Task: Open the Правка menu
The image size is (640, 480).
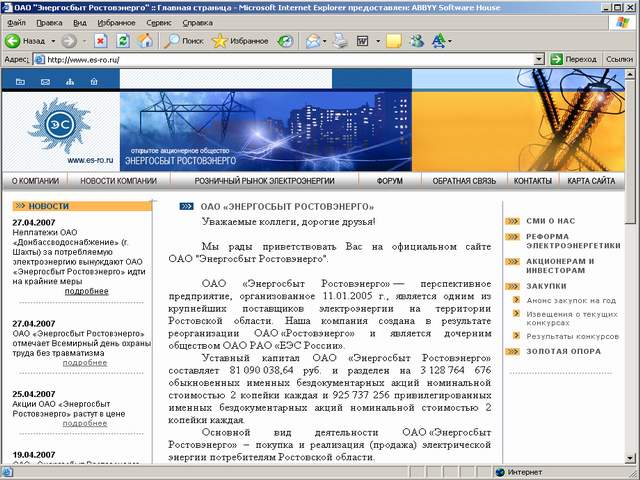Action: pos(49,23)
